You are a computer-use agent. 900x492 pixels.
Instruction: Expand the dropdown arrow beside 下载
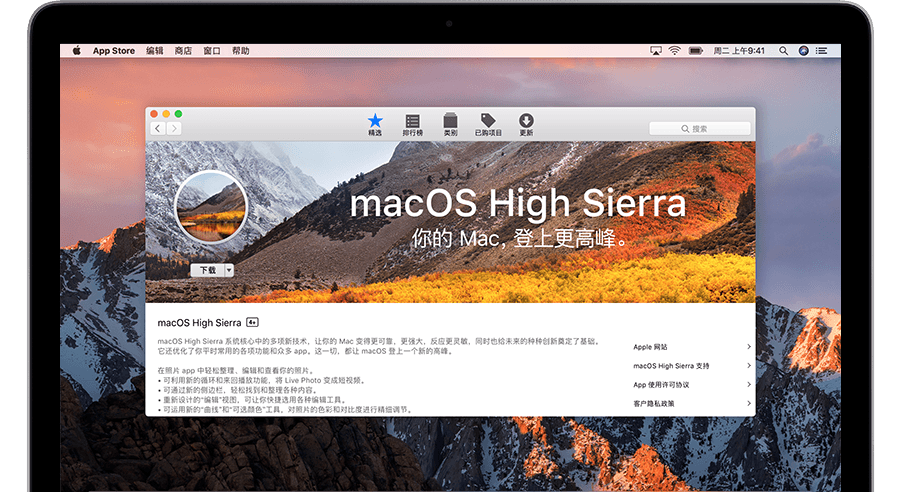tap(229, 270)
